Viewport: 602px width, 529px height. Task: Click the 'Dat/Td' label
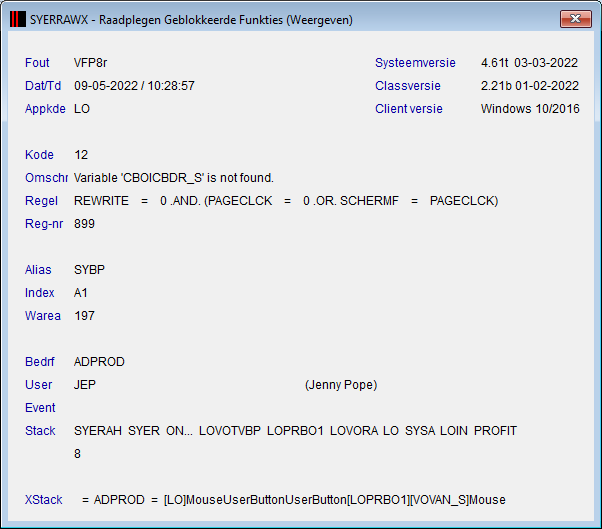tap(43, 86)
